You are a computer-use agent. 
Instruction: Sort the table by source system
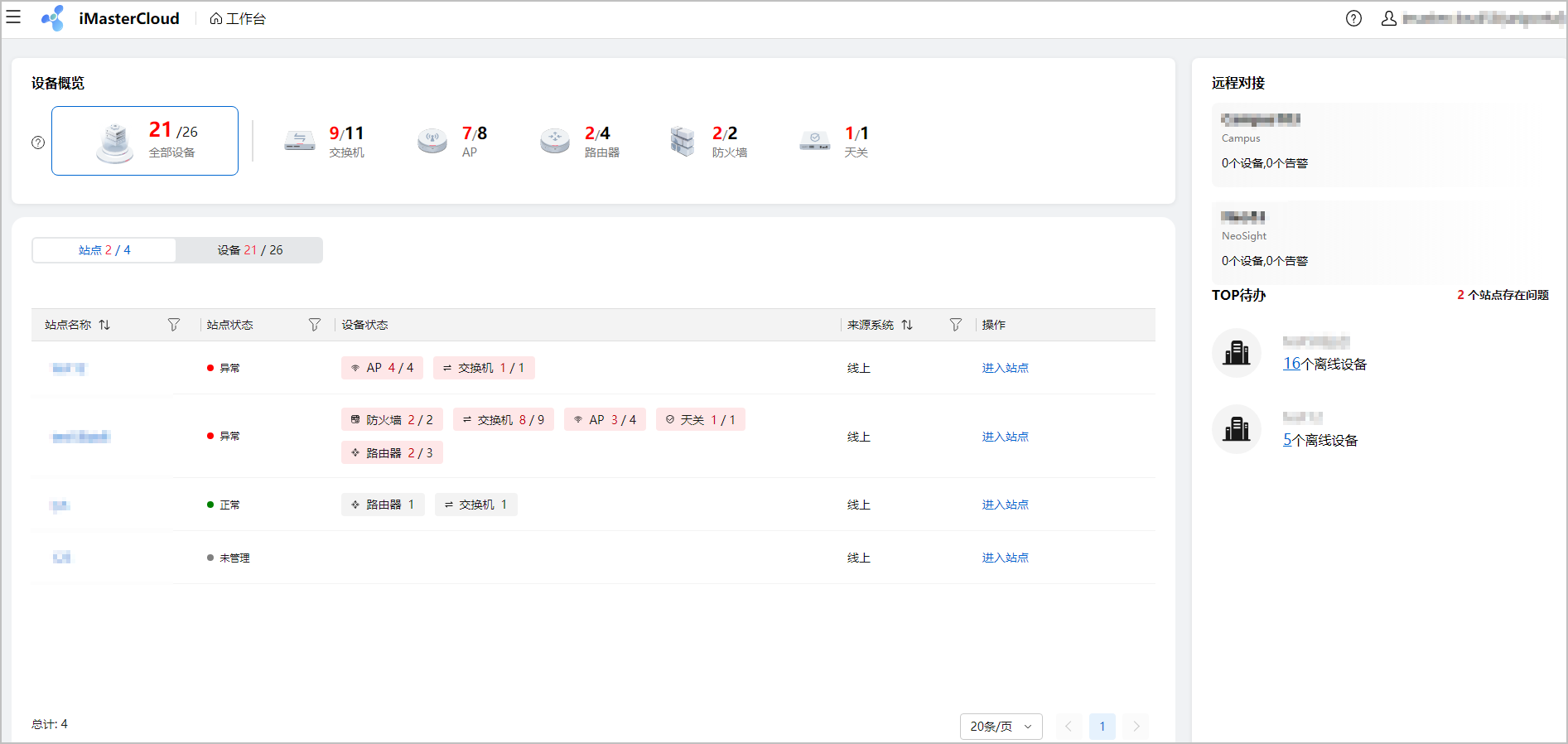907,325
